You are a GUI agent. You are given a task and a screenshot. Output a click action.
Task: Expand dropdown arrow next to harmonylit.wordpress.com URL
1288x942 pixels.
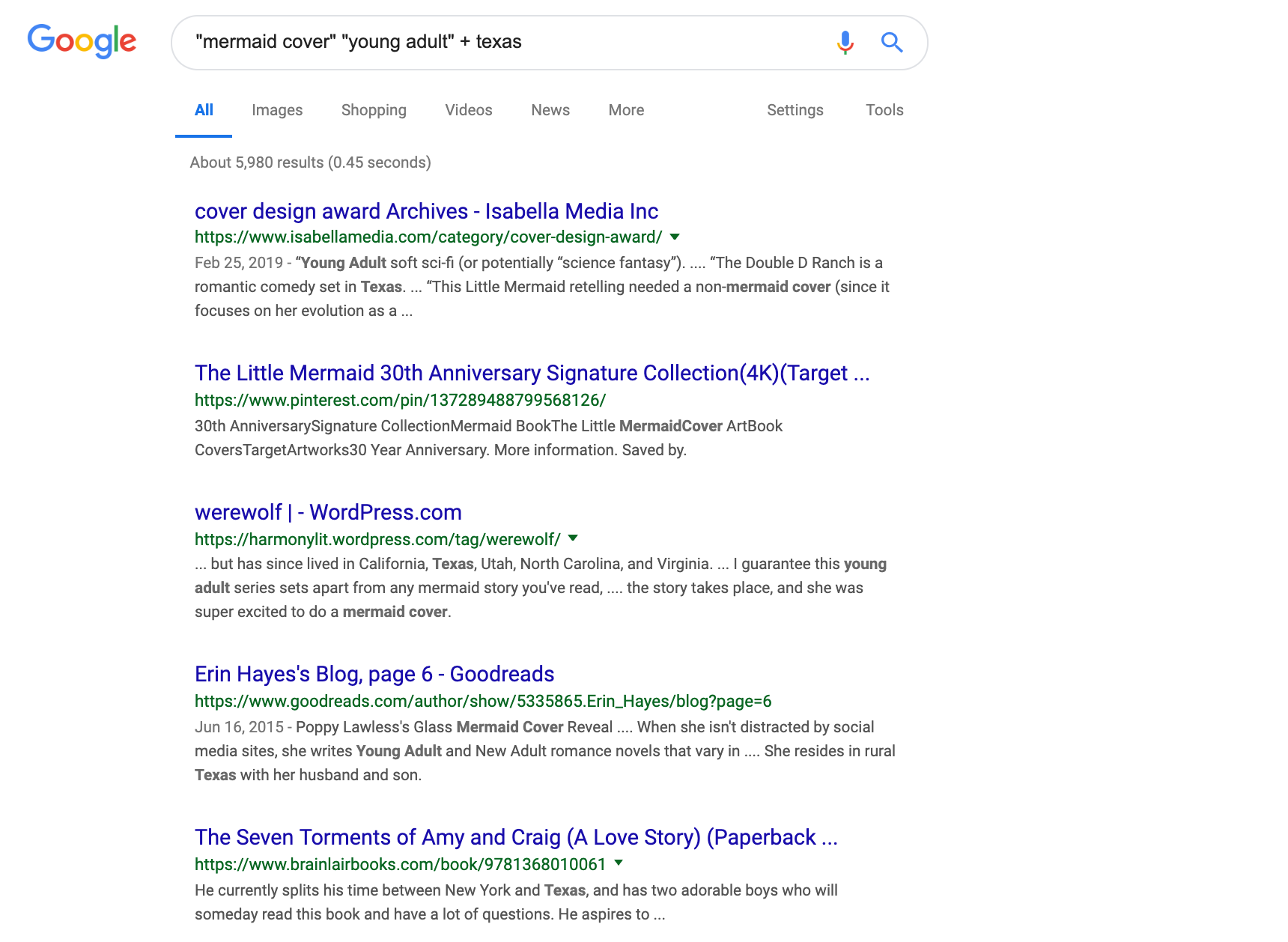[x=574, y=538]
